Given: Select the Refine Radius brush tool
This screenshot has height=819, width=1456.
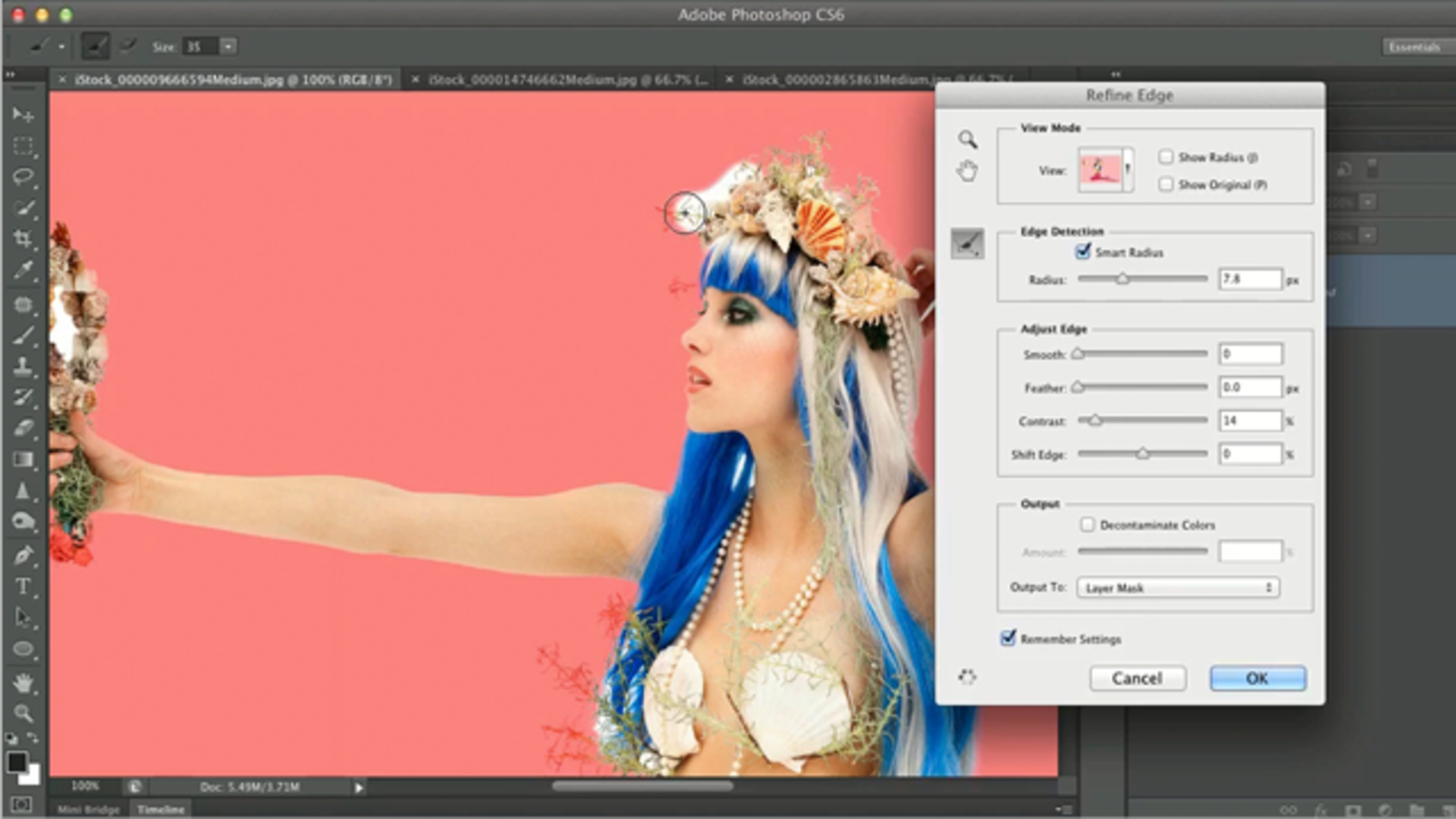Looking at the screenshot, I should pos(966,243).
